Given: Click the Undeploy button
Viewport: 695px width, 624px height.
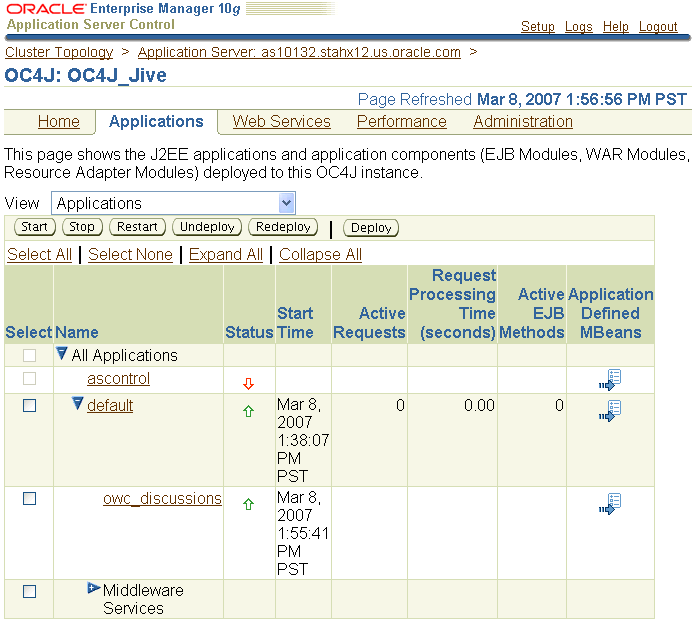Looking at the screenshot, I should pos(207,227).
